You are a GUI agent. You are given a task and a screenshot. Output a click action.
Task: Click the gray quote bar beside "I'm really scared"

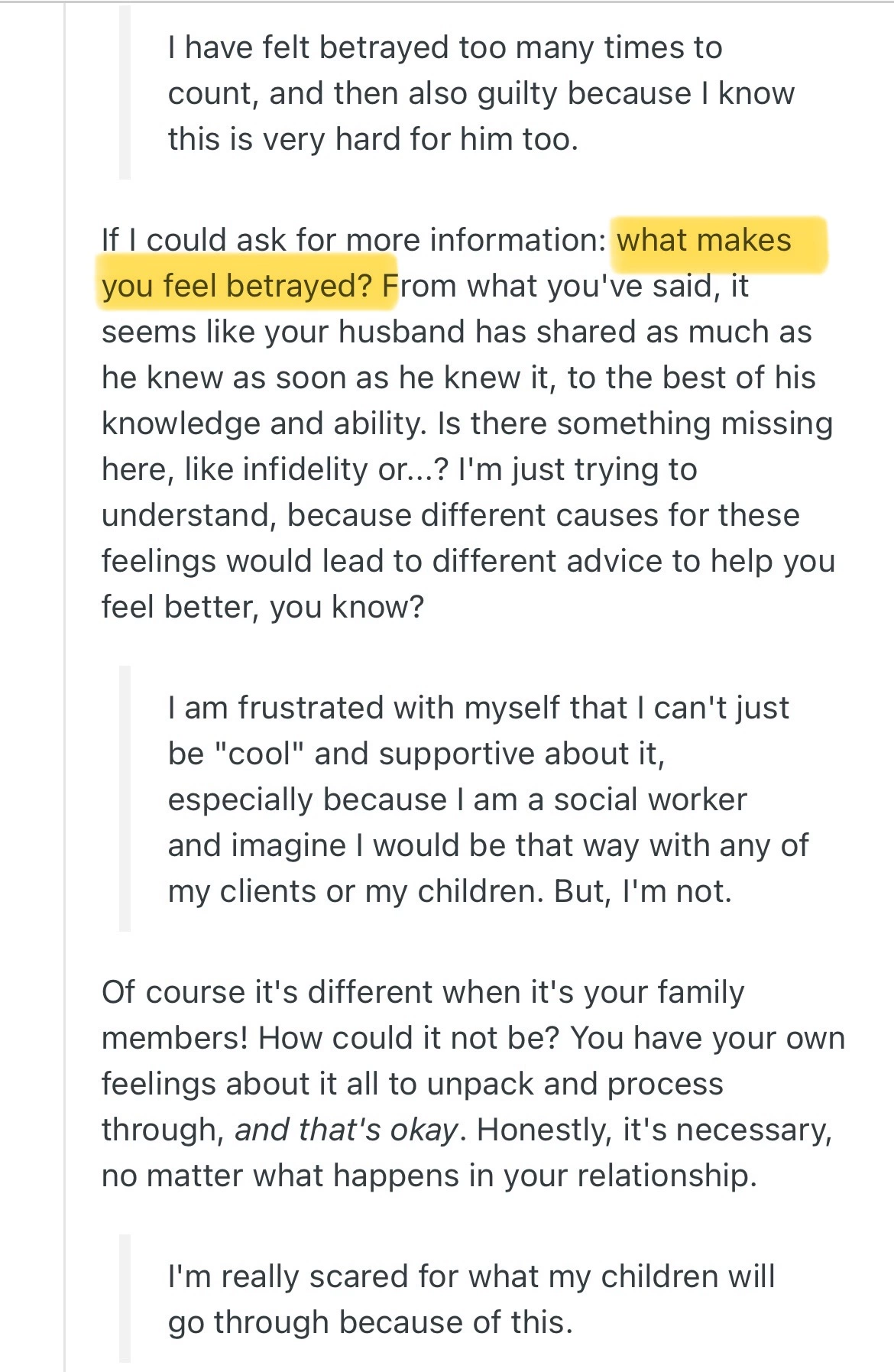[125, 1299]
